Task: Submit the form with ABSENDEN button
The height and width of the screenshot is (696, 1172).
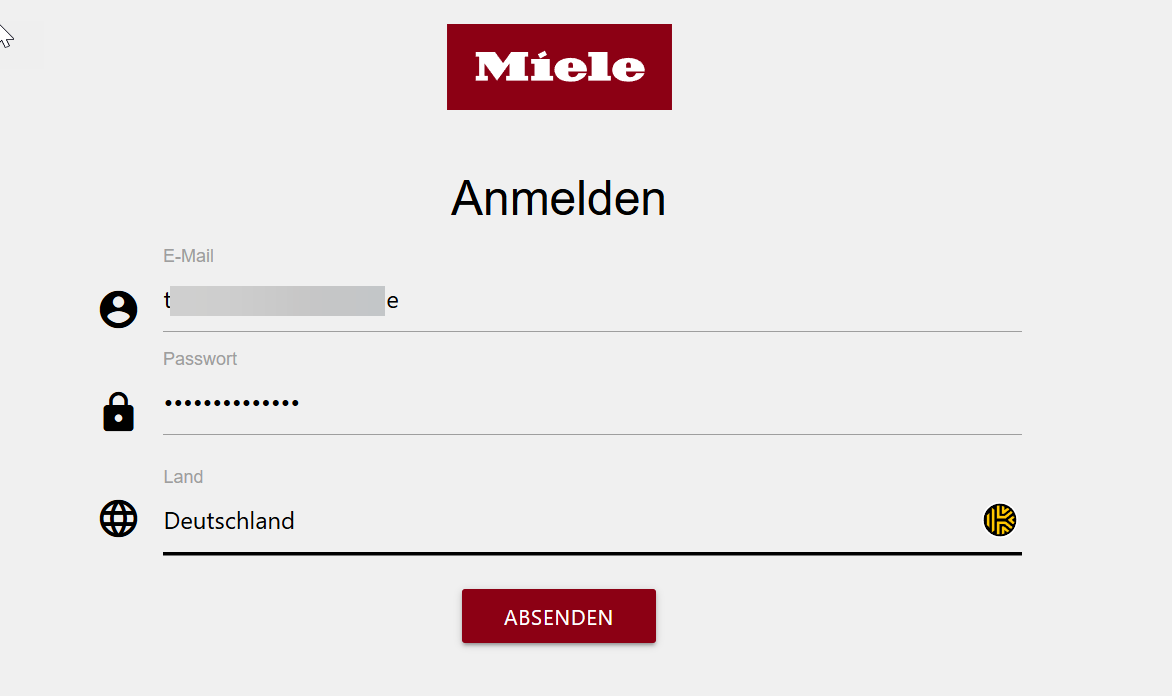Action: [558, 617]
